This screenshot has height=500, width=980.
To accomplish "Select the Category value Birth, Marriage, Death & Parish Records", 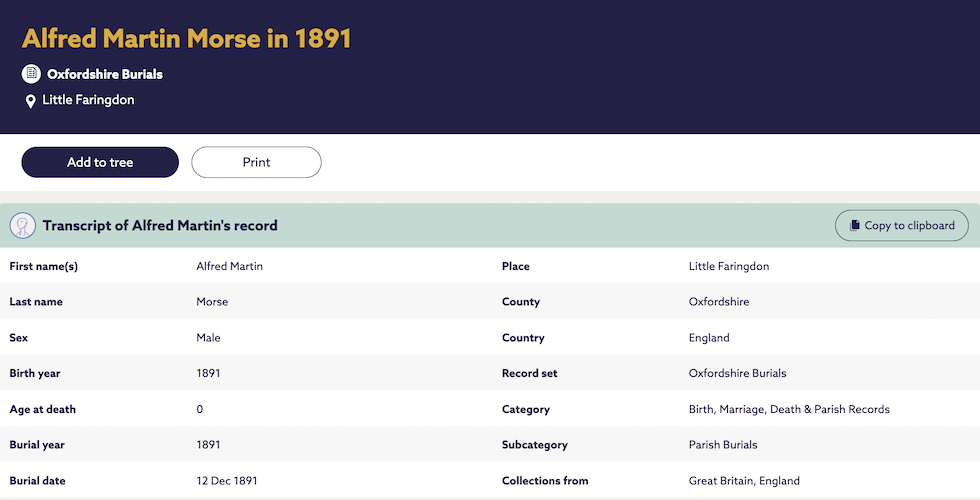I will pyautogui.click(x=789, y=409).
